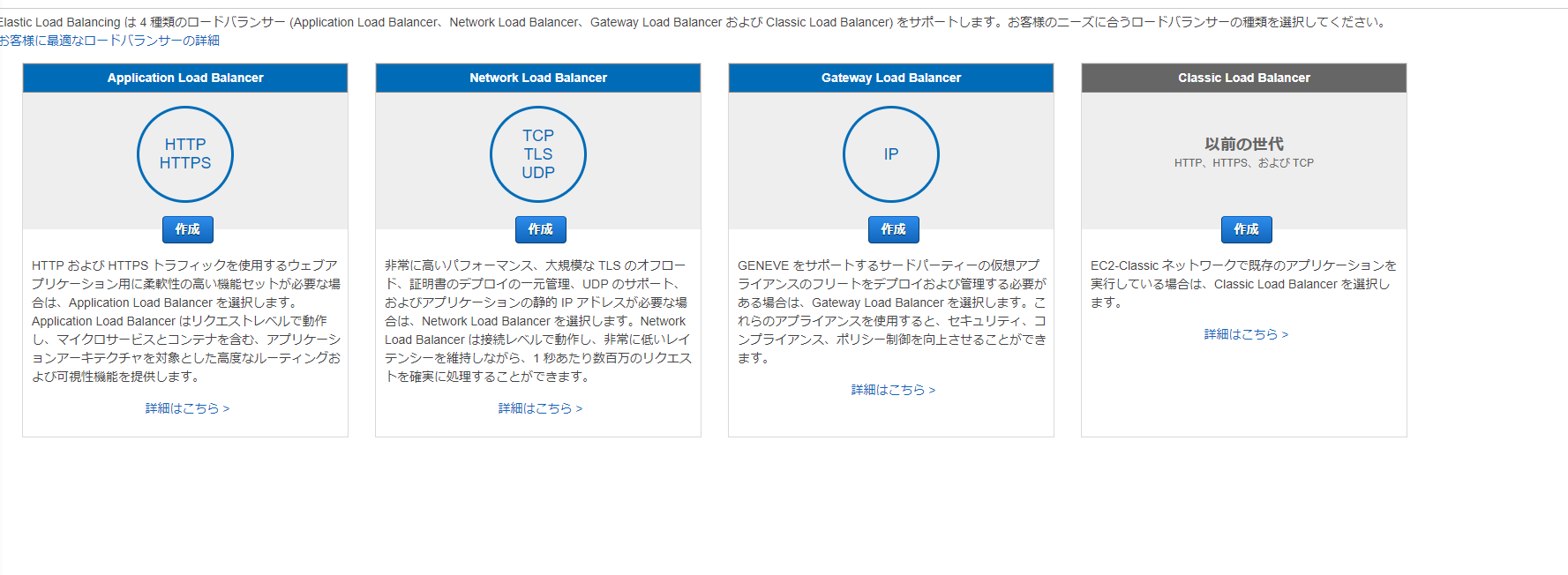Click the 以前の世代 heading text
Image resolution: width=1568 pixels, height=575 pixels.
pyautogui.click(x=1244, y=144)
